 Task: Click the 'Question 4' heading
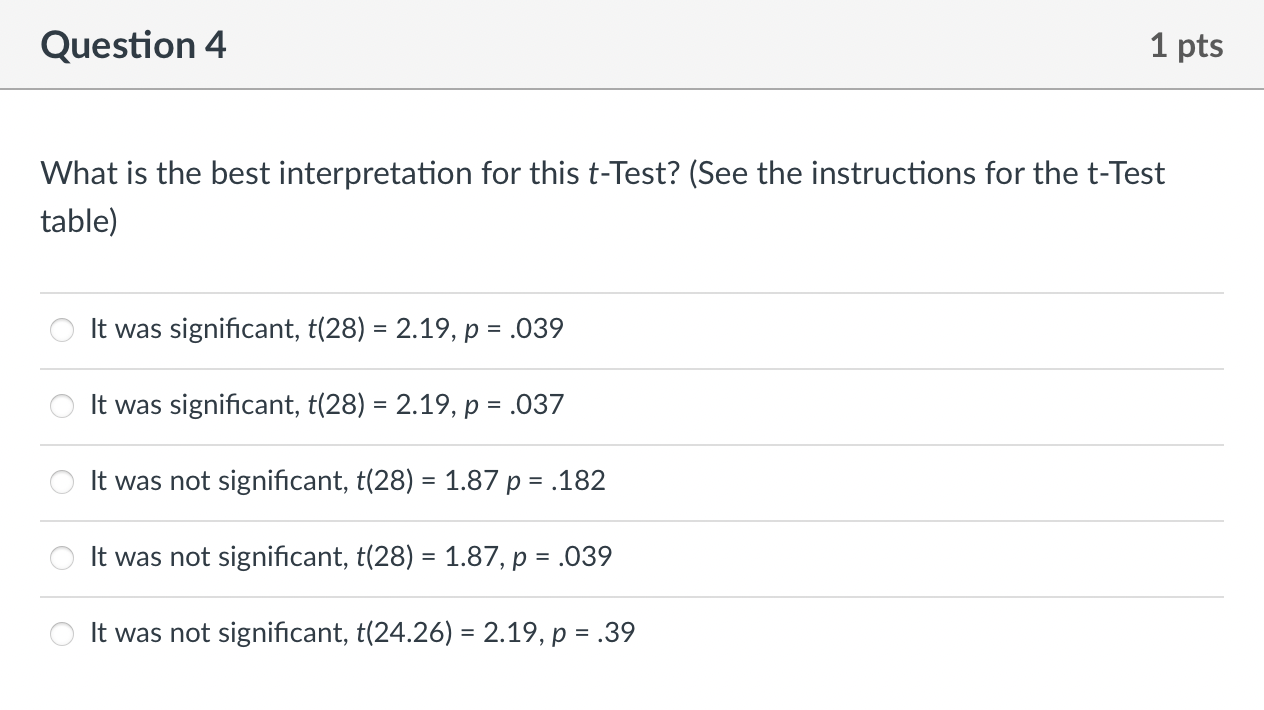click(x=134, y=45)
